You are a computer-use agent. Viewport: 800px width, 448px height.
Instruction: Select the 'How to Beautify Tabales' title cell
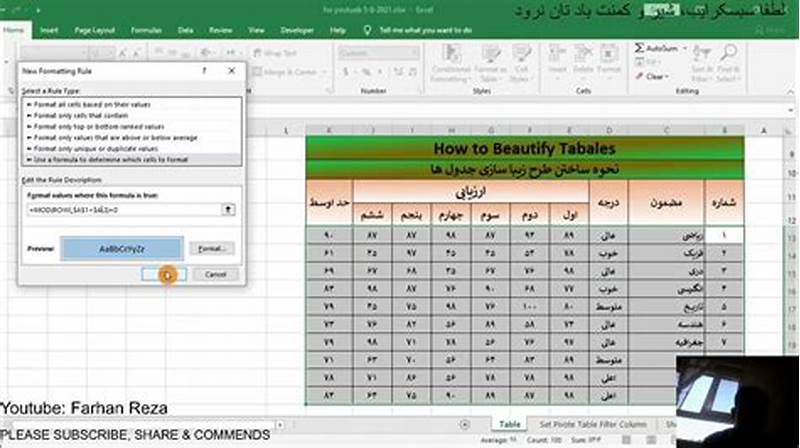[x=524, y=148]
